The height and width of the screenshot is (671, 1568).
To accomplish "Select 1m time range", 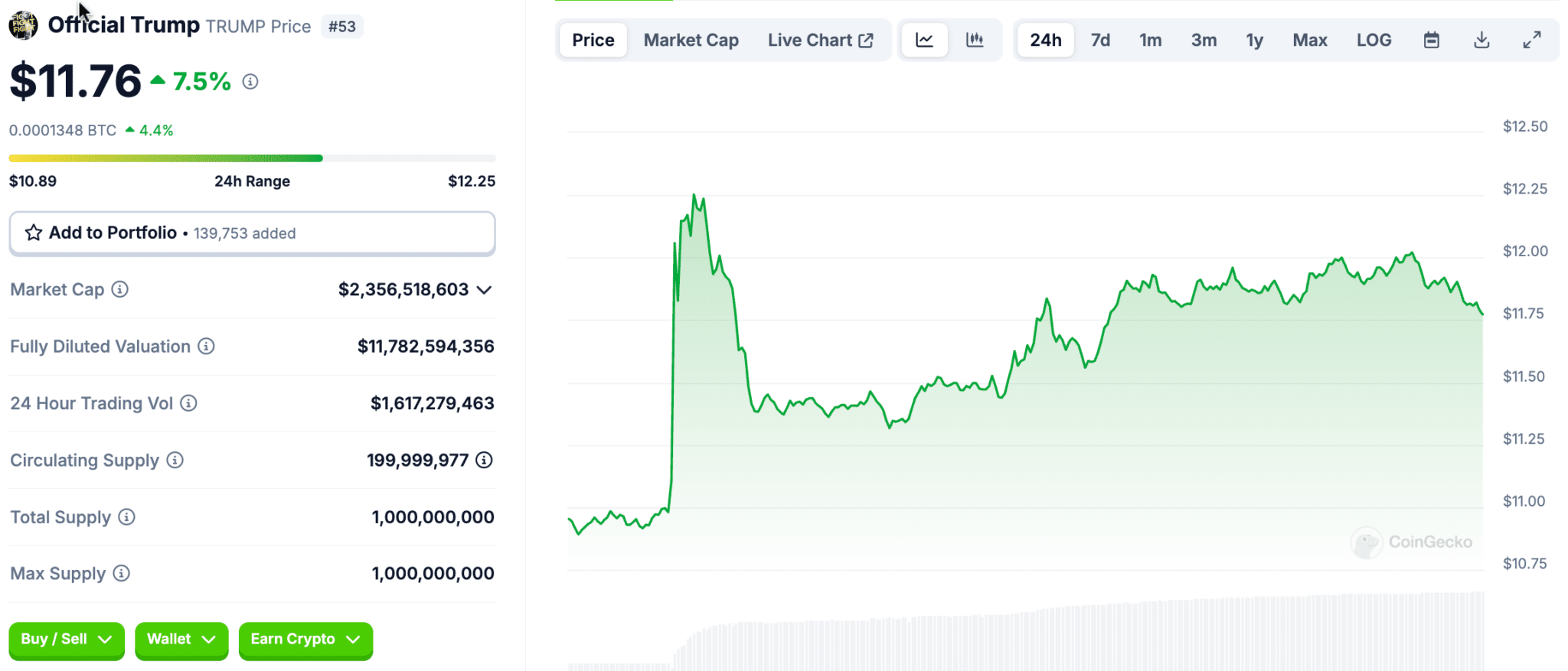I will pos(1151,40).
